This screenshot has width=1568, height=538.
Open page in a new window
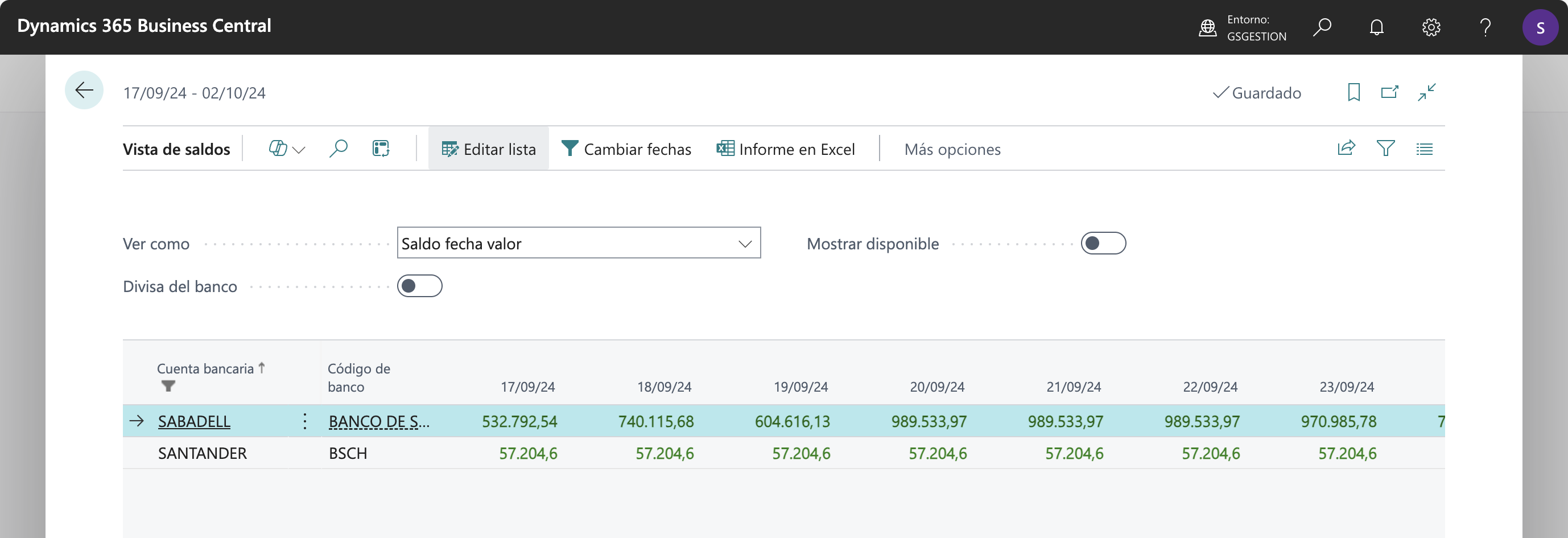click(x=1390, y=93)
